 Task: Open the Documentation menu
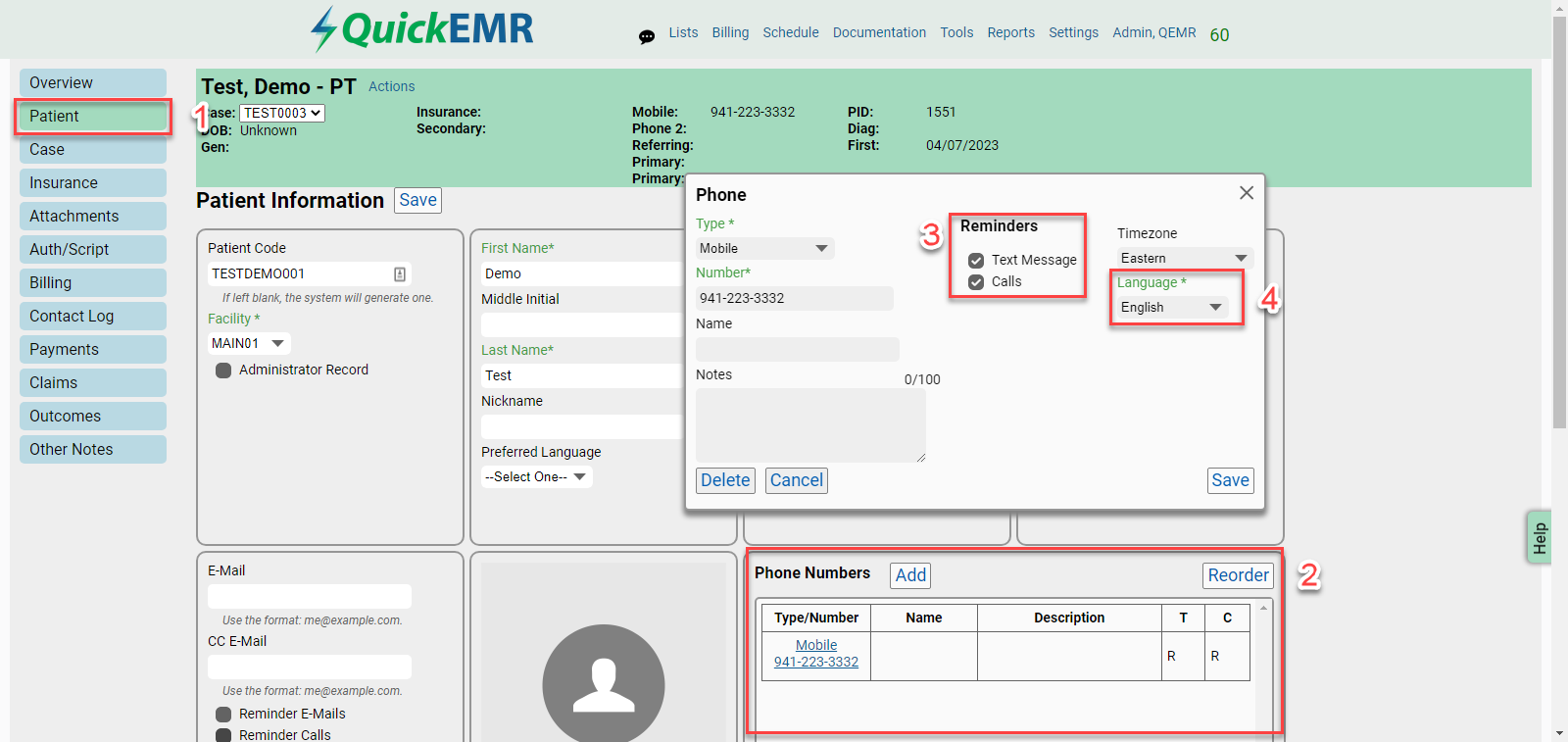tap(879, 32)
